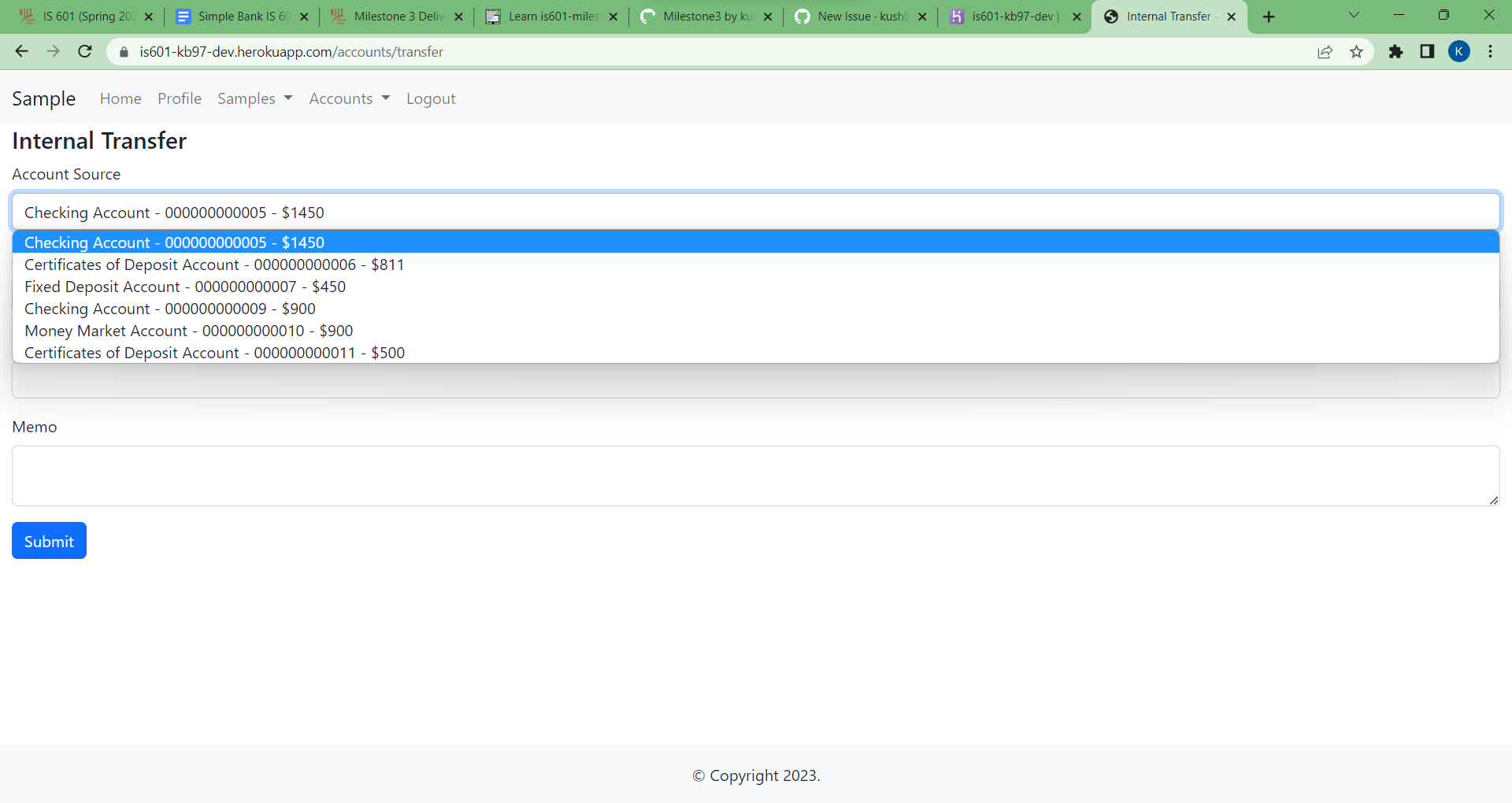Reload the Internal Transfer page
1512x803 pixels.
click(x=84, y=51)
